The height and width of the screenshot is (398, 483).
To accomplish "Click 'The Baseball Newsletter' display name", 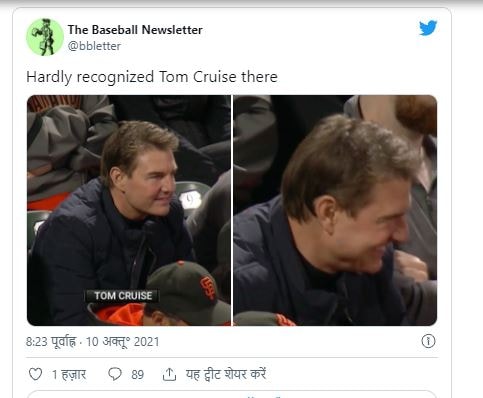I will coord(135,30).
